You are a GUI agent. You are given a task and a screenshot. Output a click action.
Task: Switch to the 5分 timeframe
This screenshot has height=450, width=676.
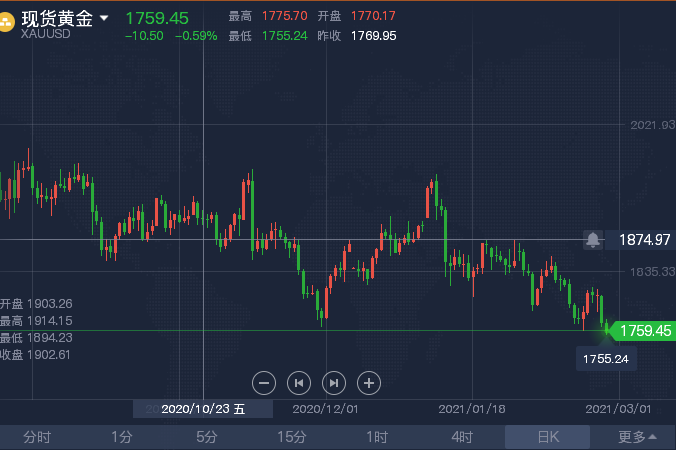[x=207, y=437]
